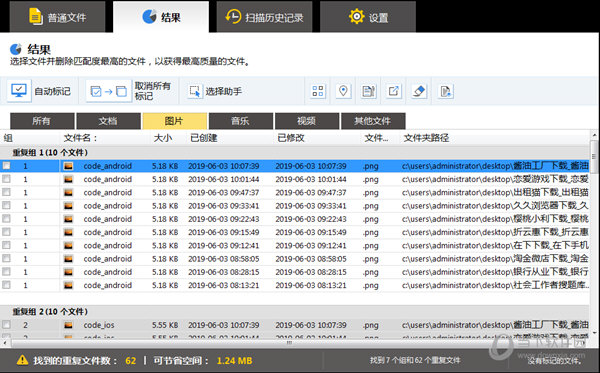Sort by the 大小 column header

click(163, 138)
